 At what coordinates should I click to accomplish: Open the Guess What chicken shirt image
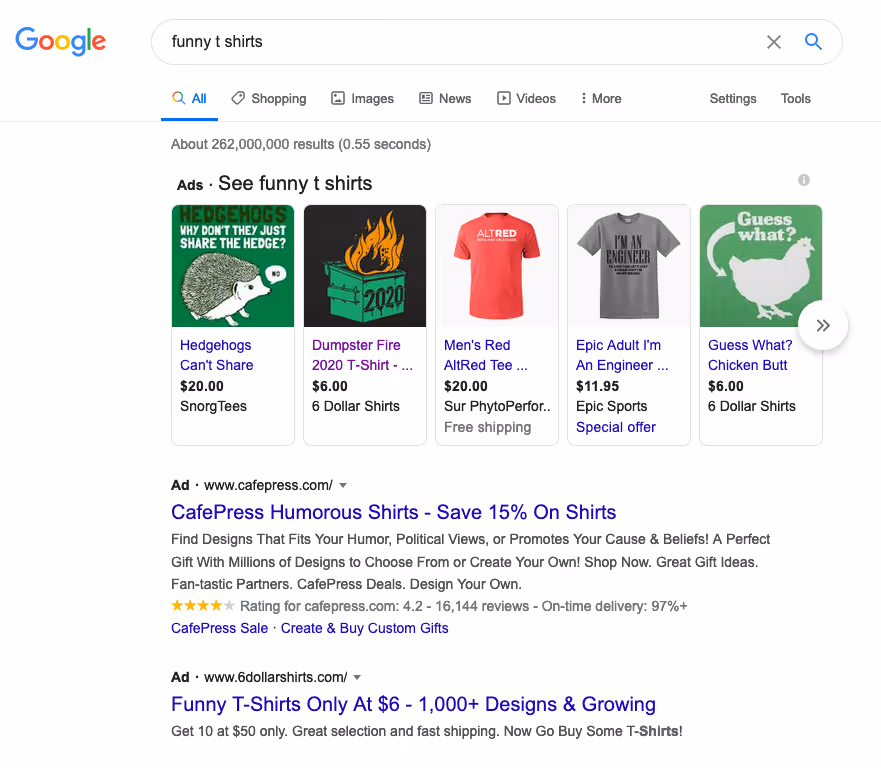click(x=761, y=266)
